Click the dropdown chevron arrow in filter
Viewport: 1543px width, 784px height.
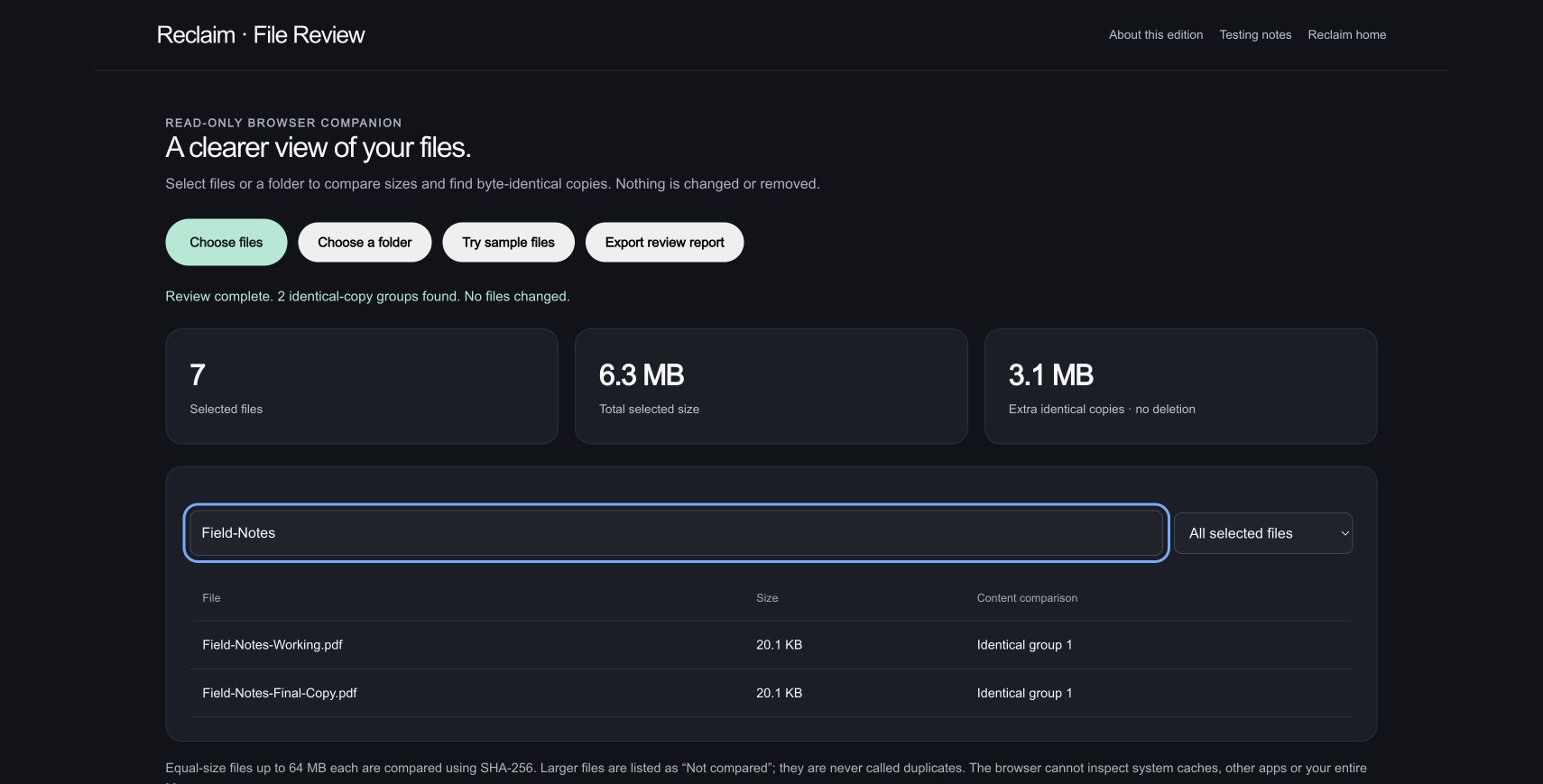pos(1344,533)
